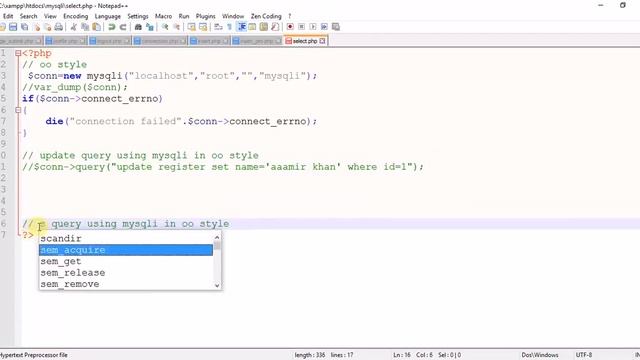The height and width of the screenshot is (360, 640).
Task: Click the Hypertext Preprocessor file status text
Action: pyautogui.click(x=33, y=355)
